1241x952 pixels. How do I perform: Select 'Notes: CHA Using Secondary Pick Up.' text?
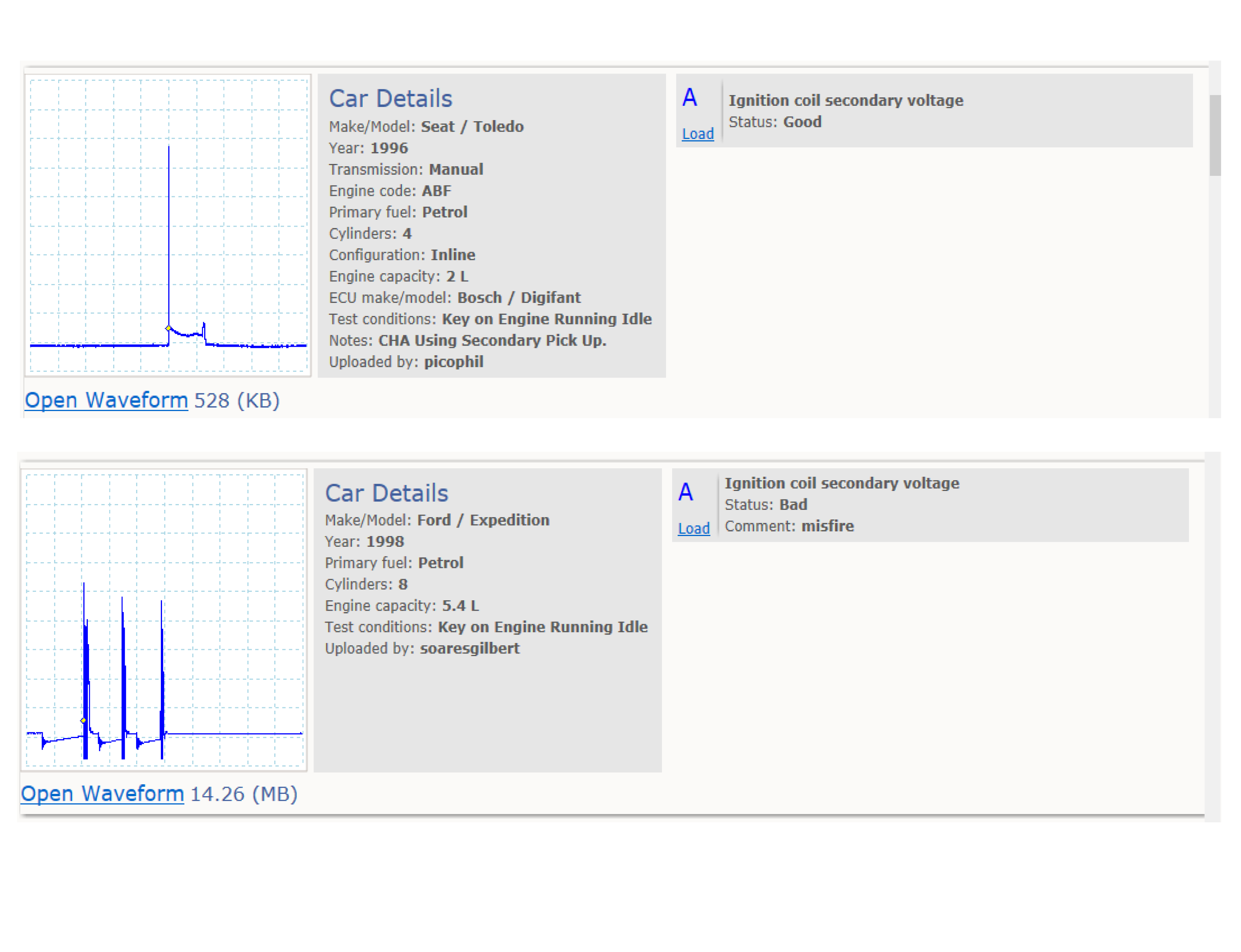coord(467,341)
